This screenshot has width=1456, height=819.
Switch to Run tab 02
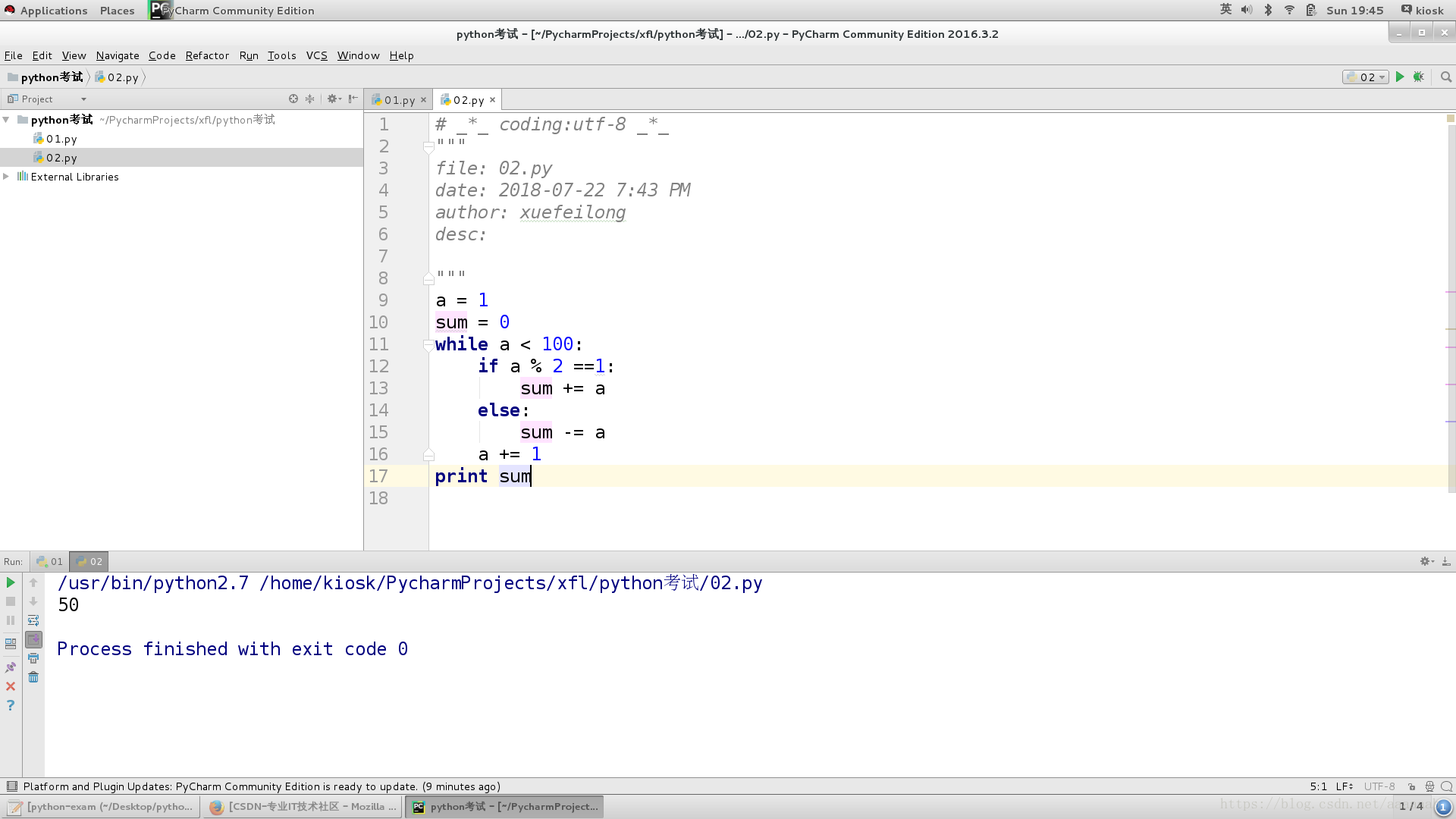pyautogui.click(x=89, y=561)
